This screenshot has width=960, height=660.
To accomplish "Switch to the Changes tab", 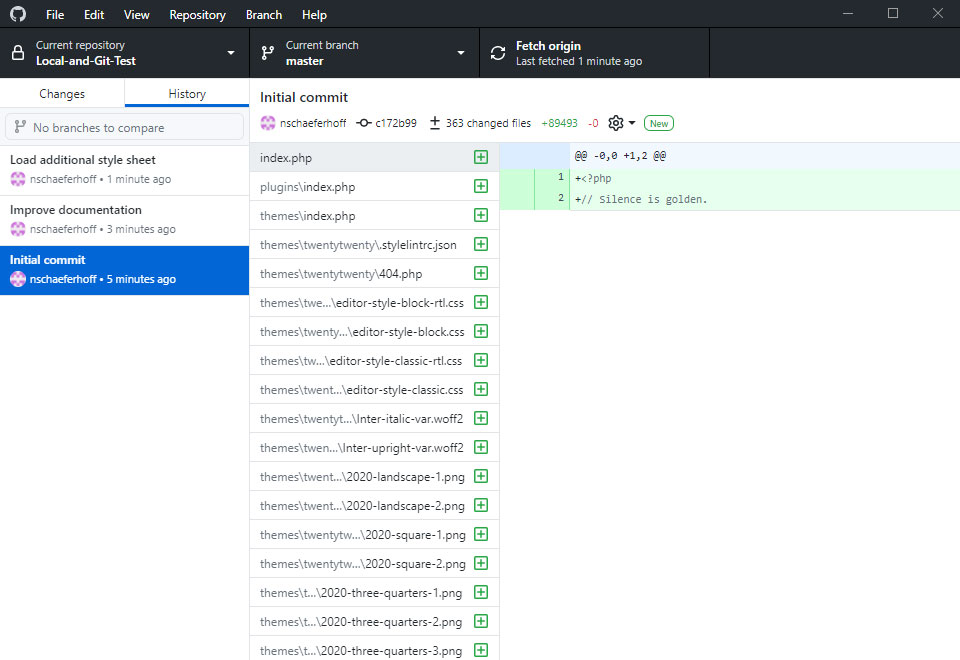I will (x=62, y=94).
